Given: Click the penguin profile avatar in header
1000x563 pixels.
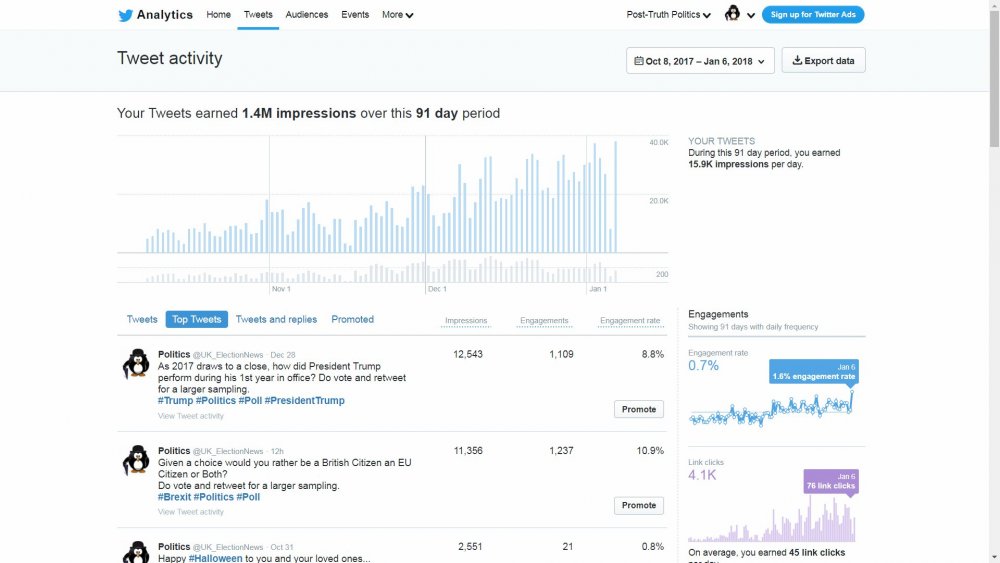Looking at the screenshot, I should [x=733, y=14].
